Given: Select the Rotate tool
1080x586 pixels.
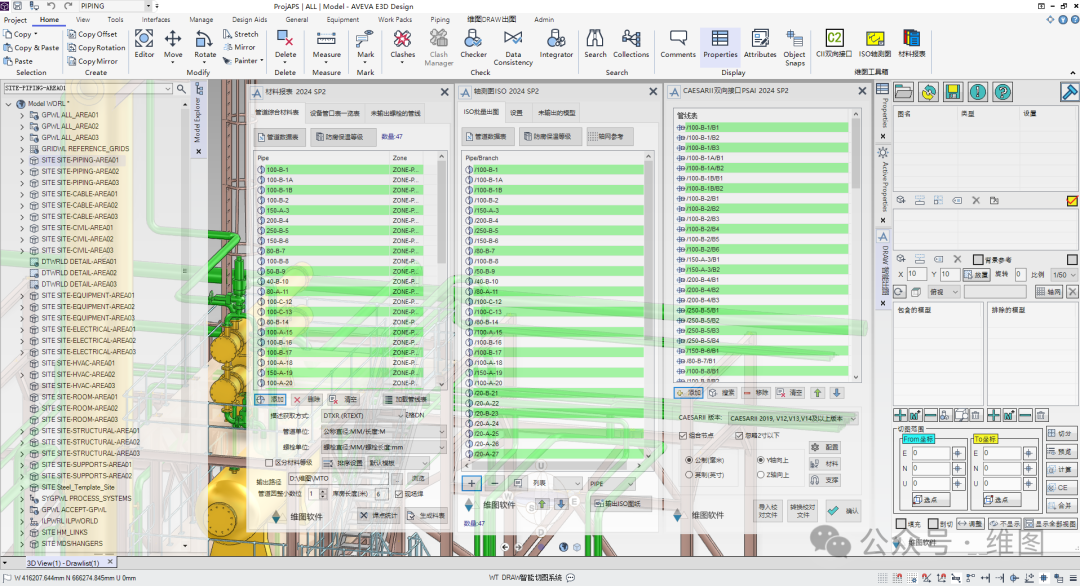Looking at the screenshot, I should coord(205,44).
